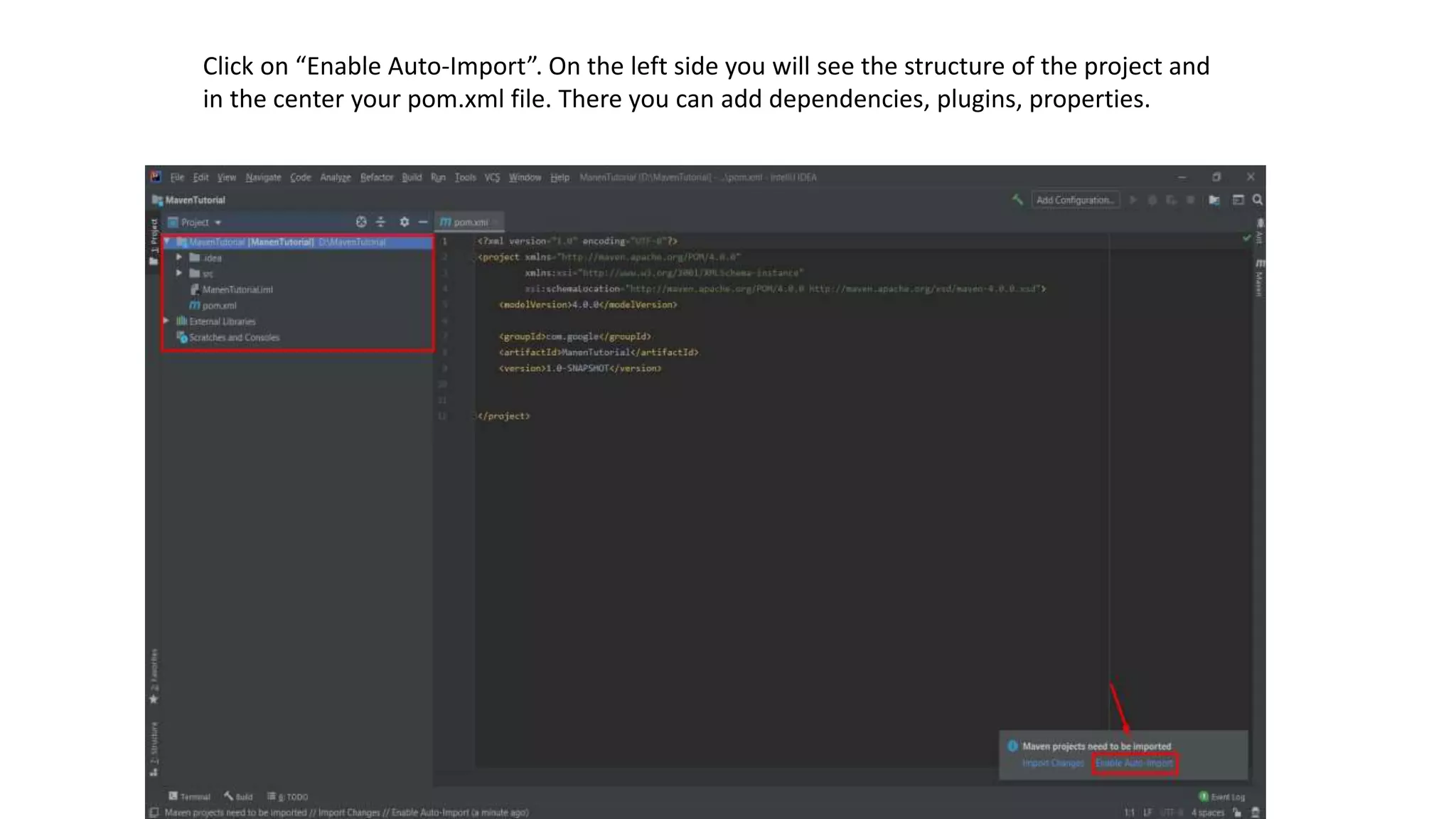The image size is (1456, 819).
Task: Open the Maven tool window sidebar
Action: (1259, 277)
